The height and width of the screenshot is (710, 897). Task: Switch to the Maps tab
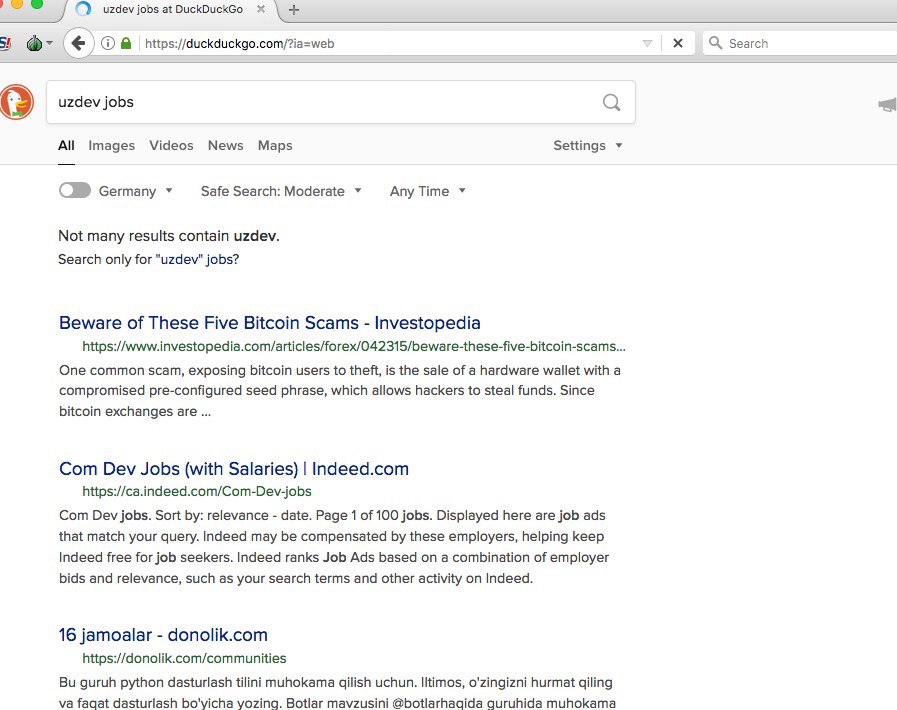tap(275, 145)
